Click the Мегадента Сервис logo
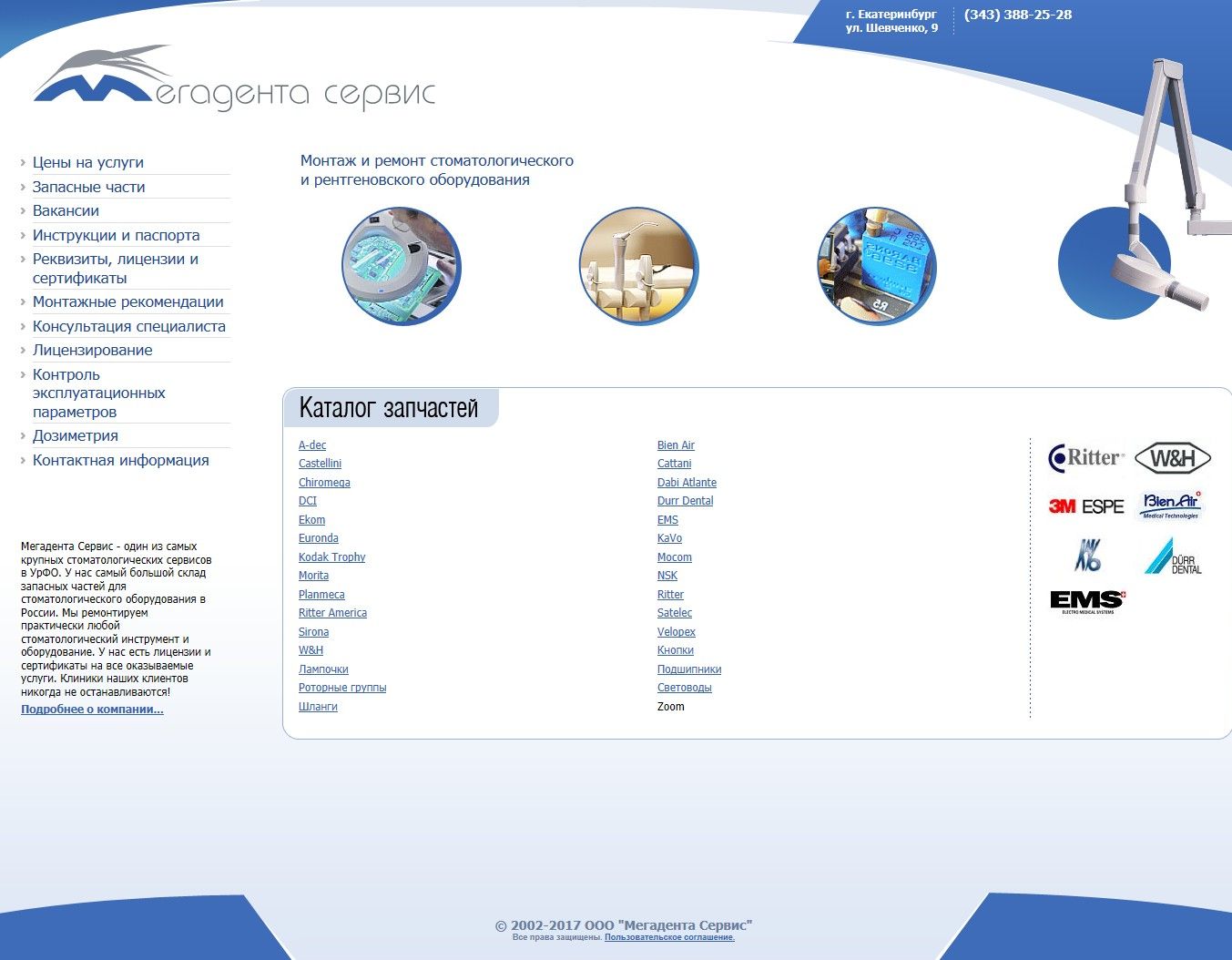This screenshot has width=1232, height=960. (x=234, y=77)
